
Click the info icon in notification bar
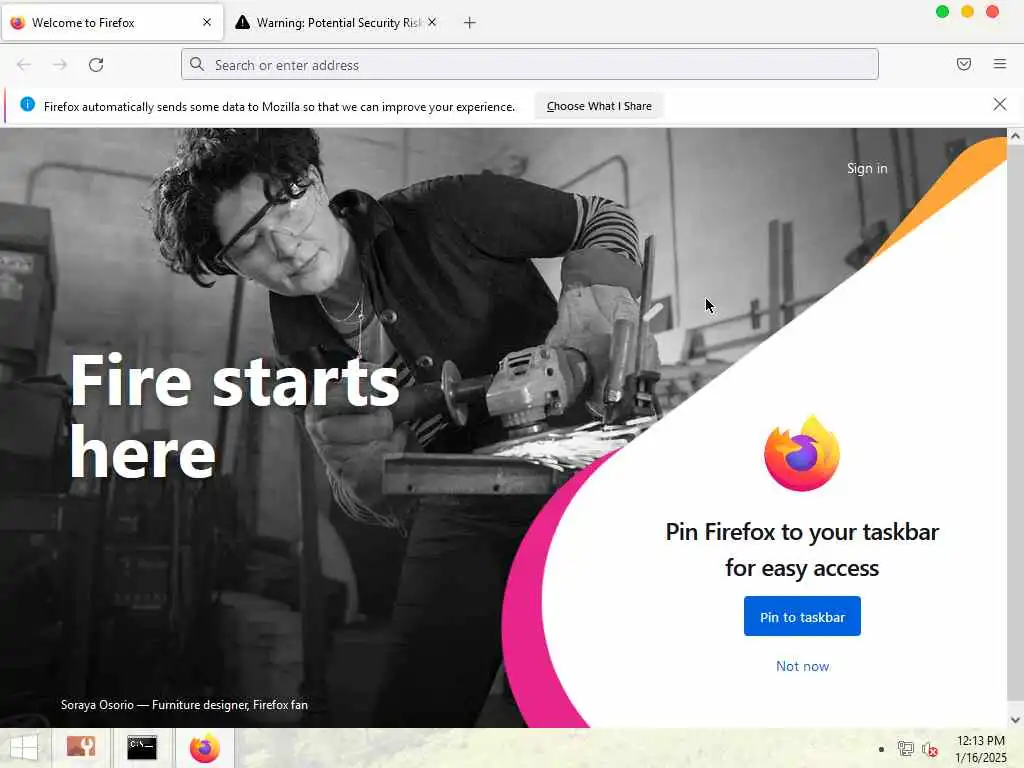[27, 104]
